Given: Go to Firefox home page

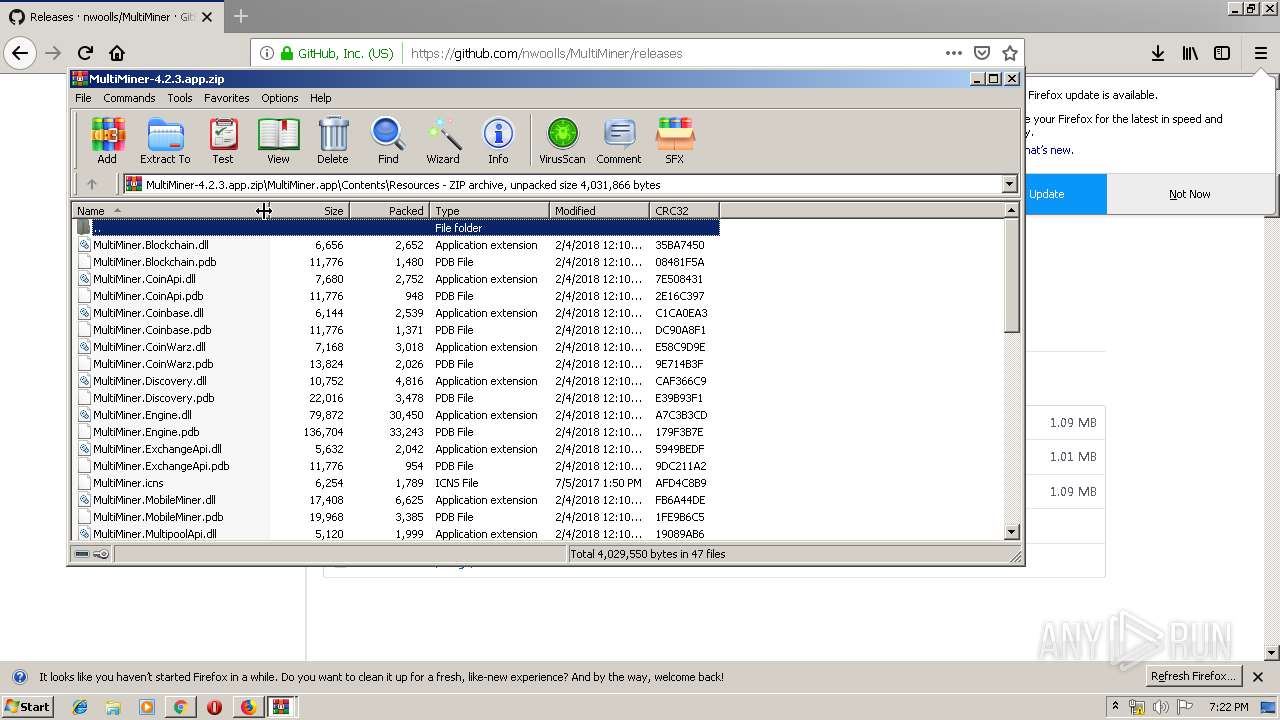Looking at the screenshot, I should 117,53.
